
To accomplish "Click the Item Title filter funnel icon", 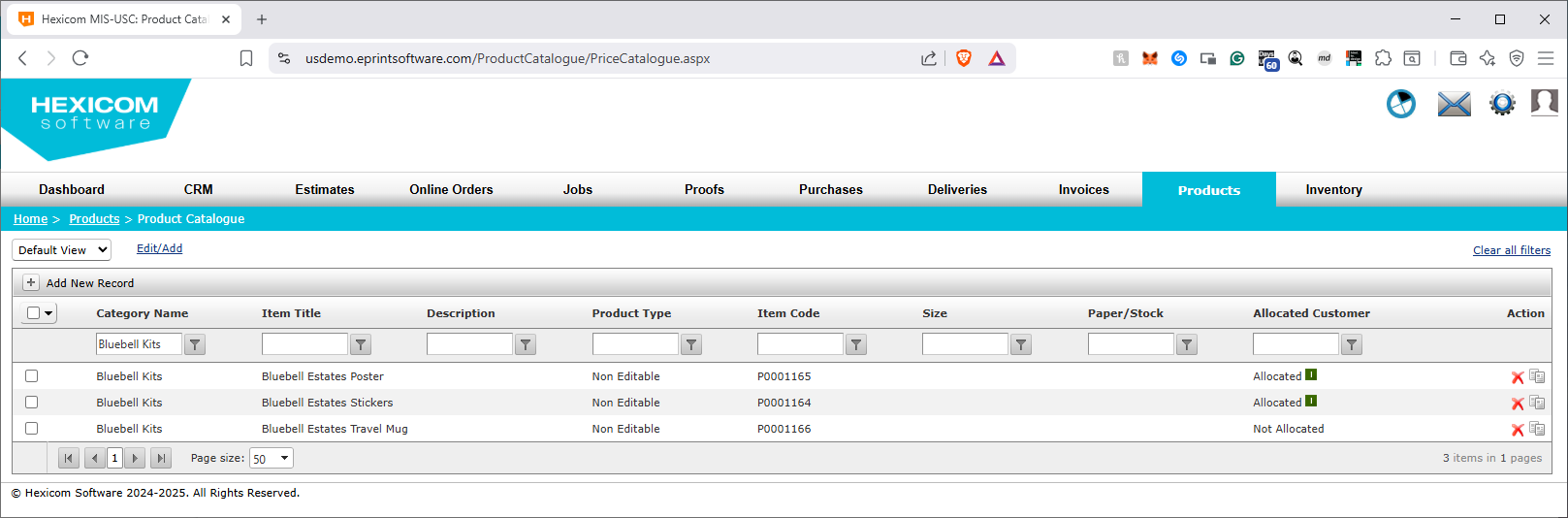I will coord(361,344).
